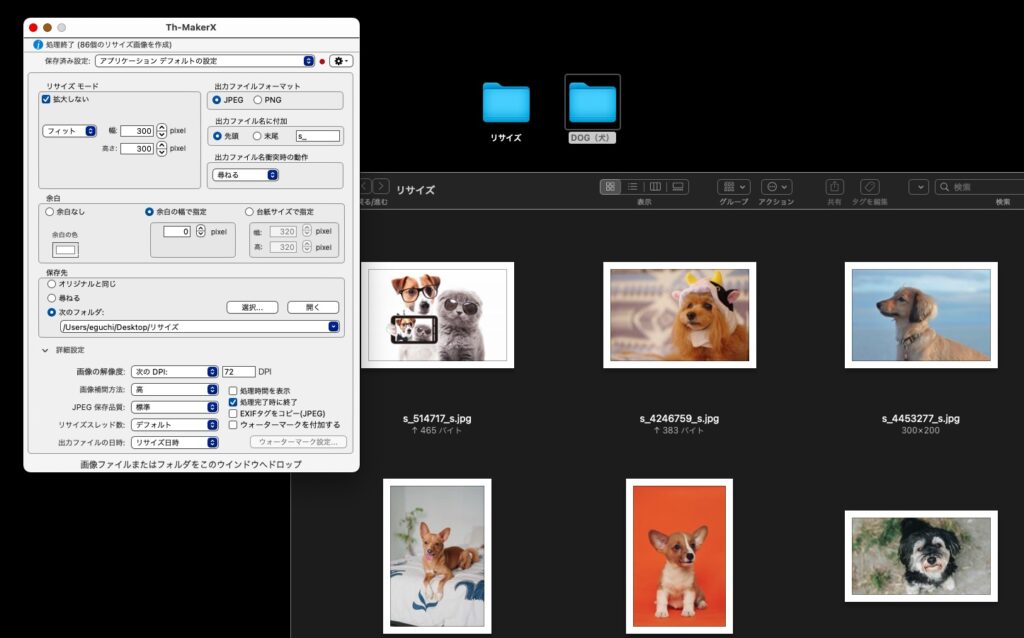
Task: Open the 保存済み設定 preset dropdown
Action: click(205, 61)
